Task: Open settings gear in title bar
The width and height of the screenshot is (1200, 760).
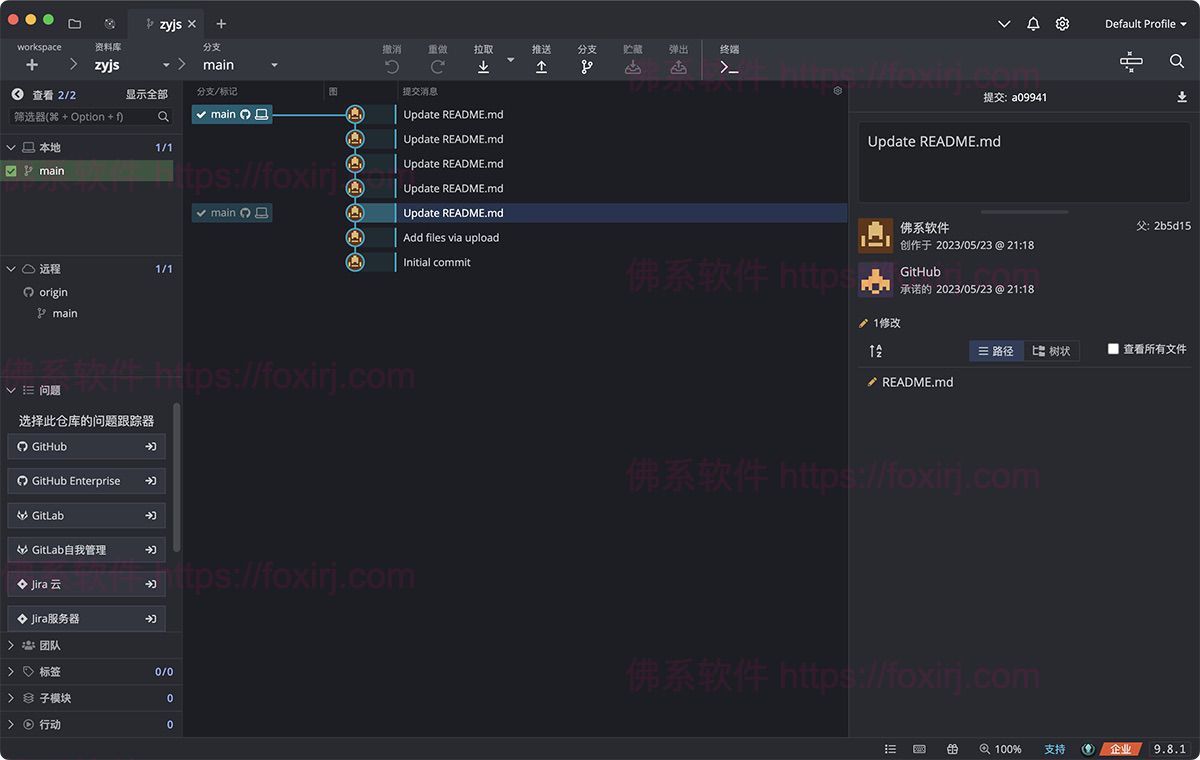Action: click(1062, 24)
